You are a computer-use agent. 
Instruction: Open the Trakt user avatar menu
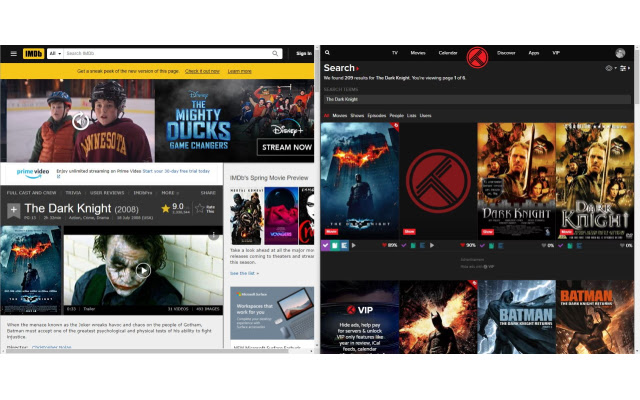[620, 53]
